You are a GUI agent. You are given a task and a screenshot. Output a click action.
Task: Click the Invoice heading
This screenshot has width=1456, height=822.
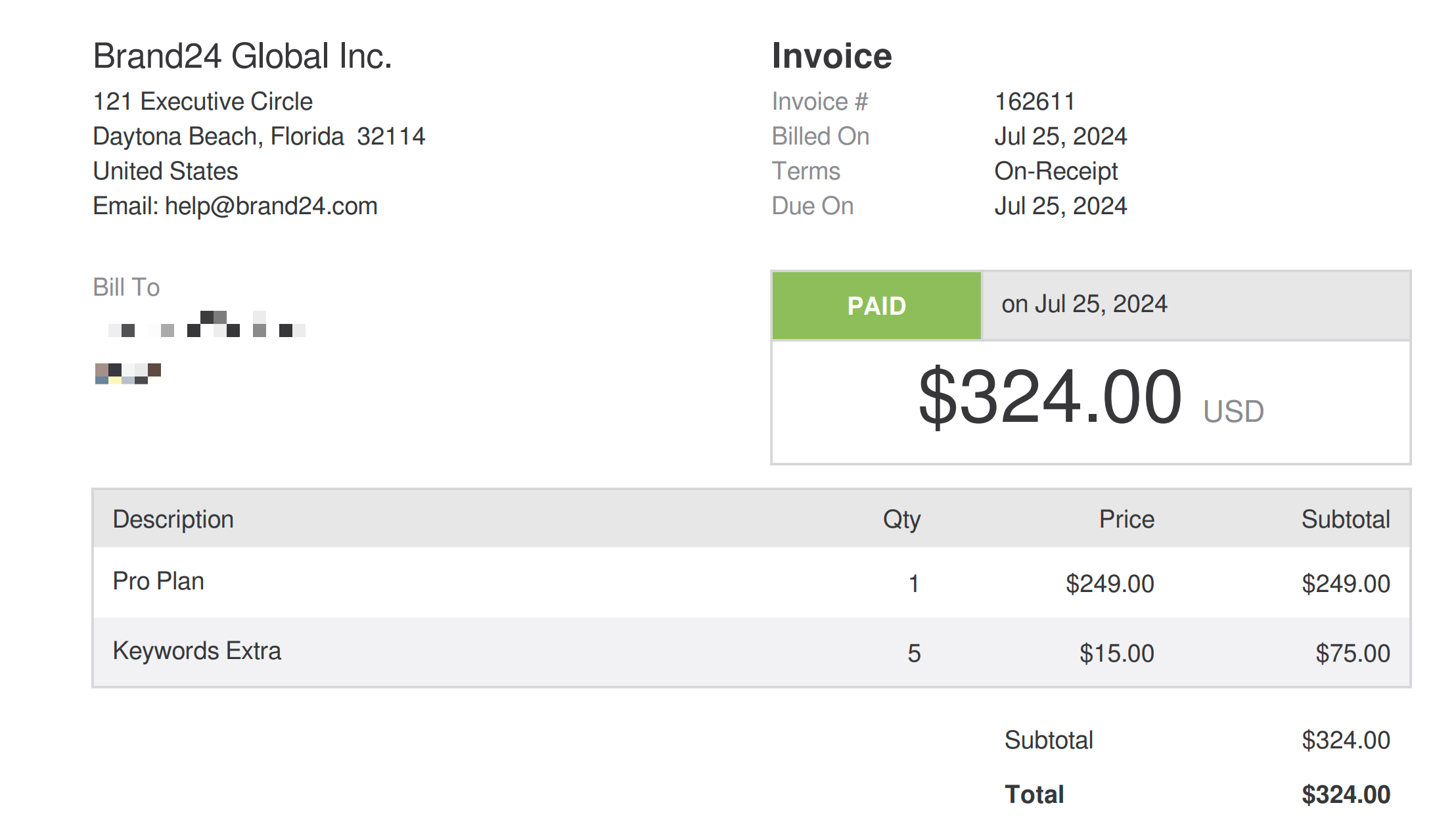point(832,56)
